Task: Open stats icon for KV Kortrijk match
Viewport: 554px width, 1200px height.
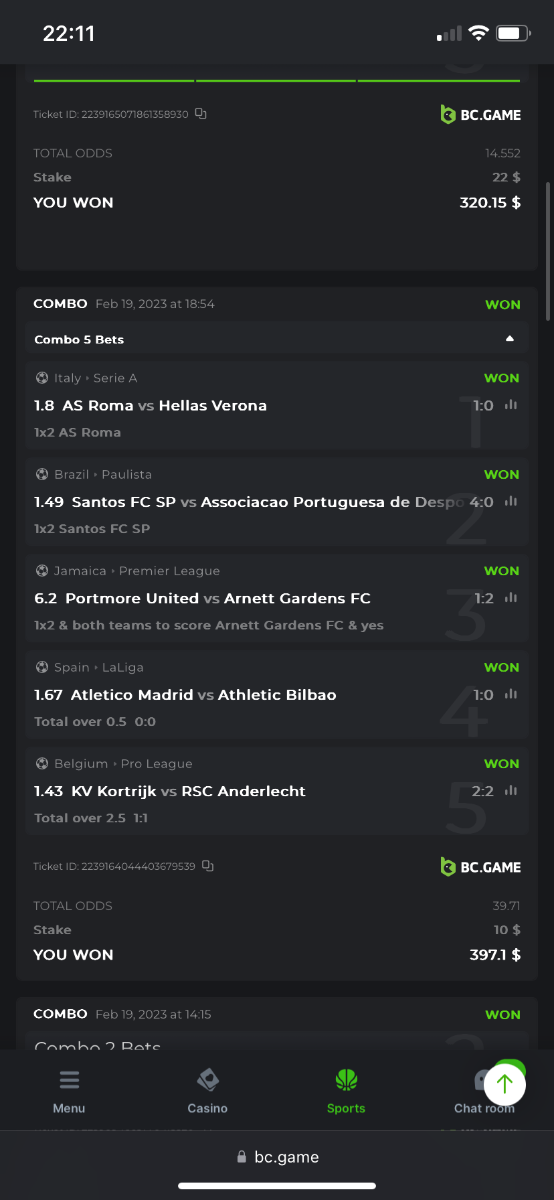Action: (x=511, y=791)
